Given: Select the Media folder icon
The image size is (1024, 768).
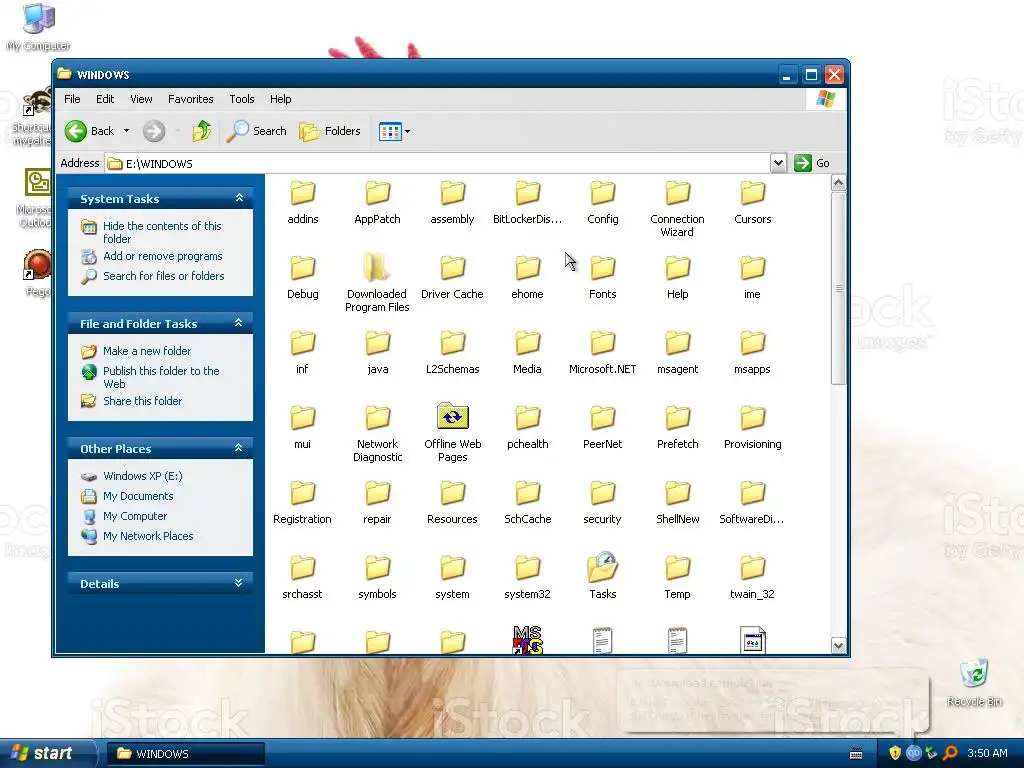Looking at the screenshot, I should pyautogui.click(x=527, y=343).
